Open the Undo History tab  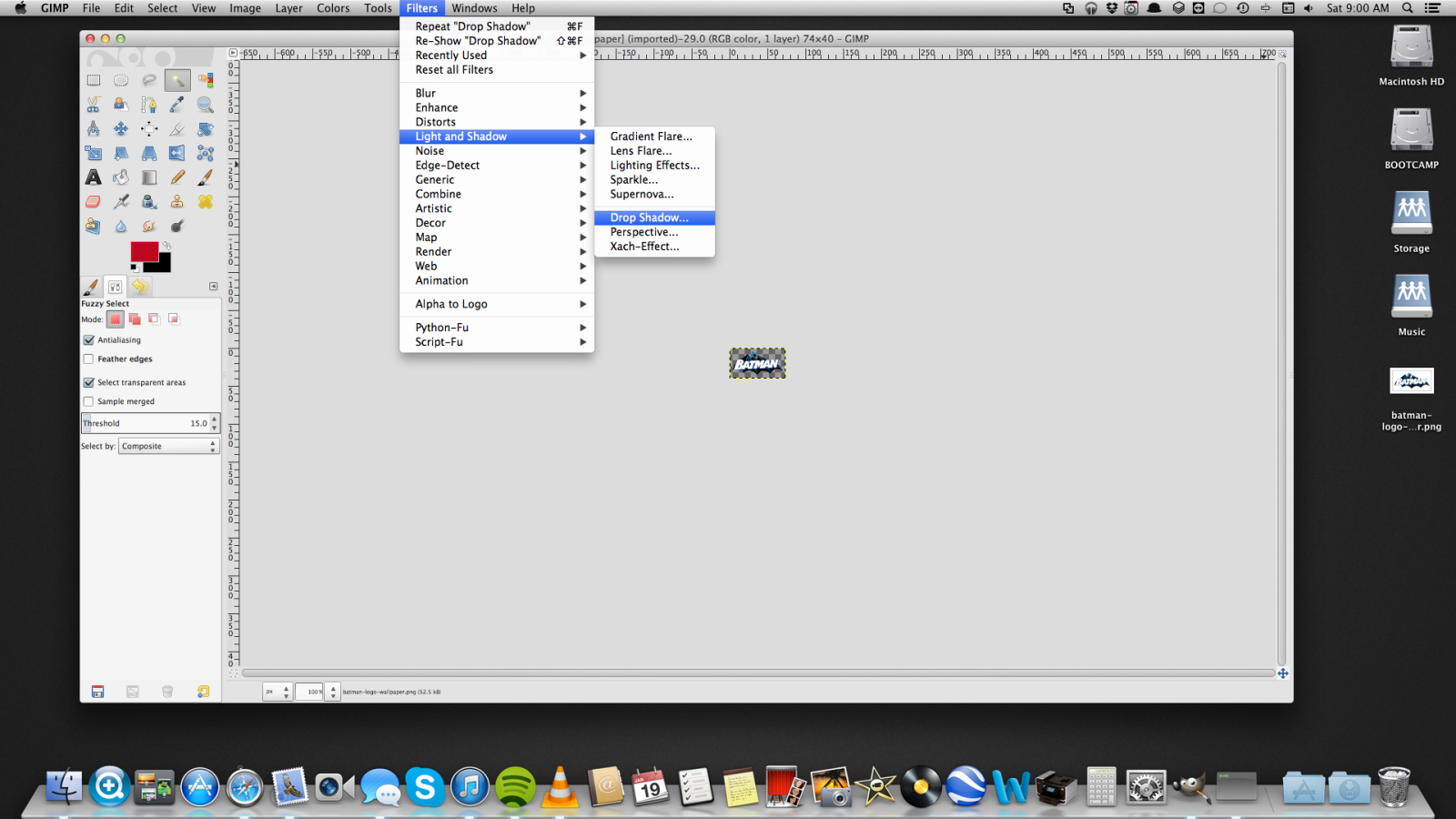coord(139,287)
